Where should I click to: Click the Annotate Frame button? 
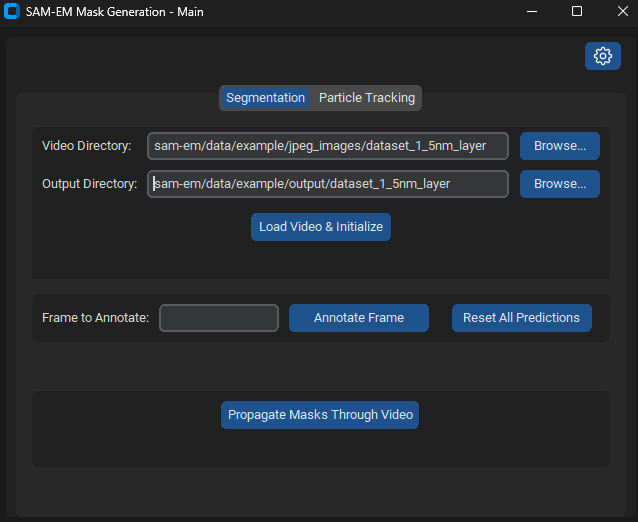358,318
